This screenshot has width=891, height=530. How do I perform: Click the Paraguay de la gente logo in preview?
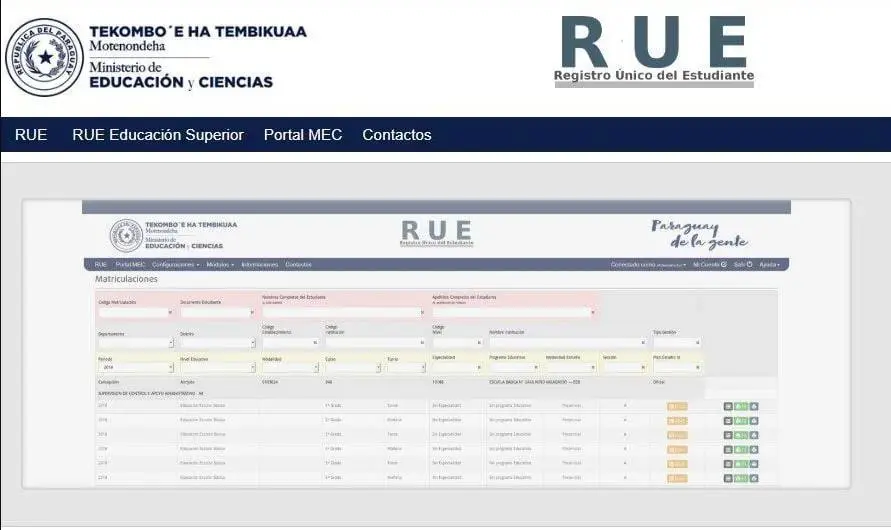point(700,235)
